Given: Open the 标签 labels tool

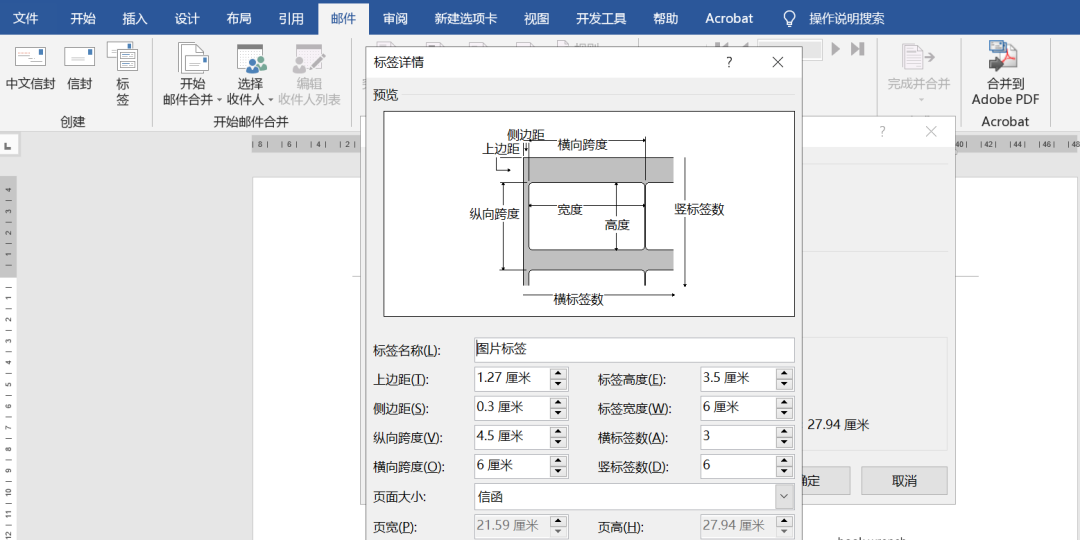Looking at the screenshot, I should 122,60.
